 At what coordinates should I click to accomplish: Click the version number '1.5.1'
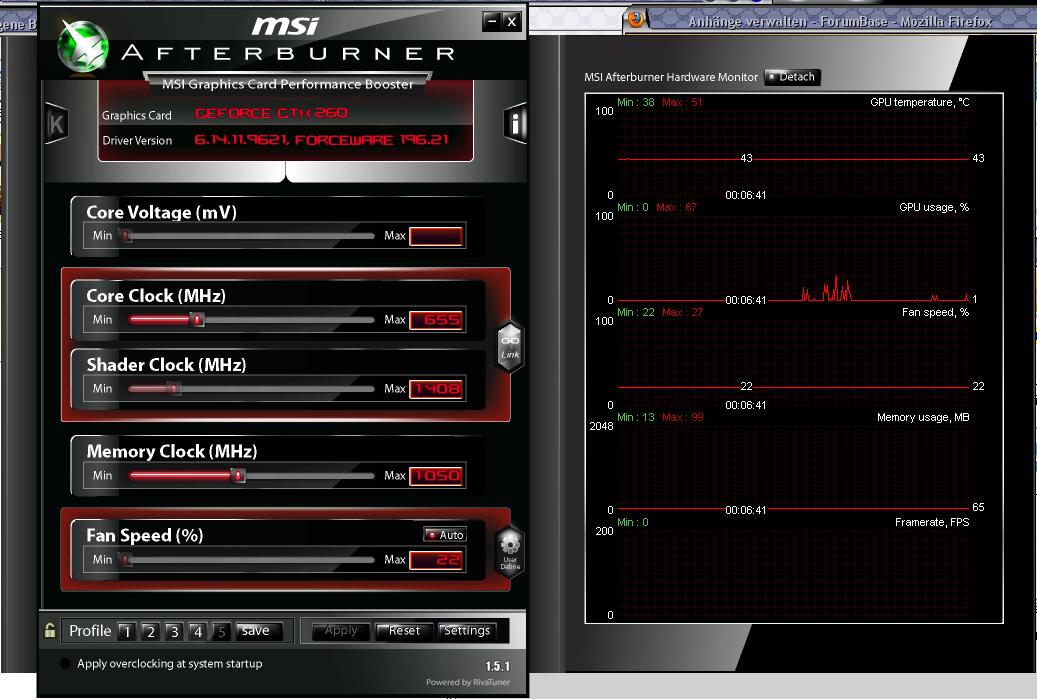498,666
